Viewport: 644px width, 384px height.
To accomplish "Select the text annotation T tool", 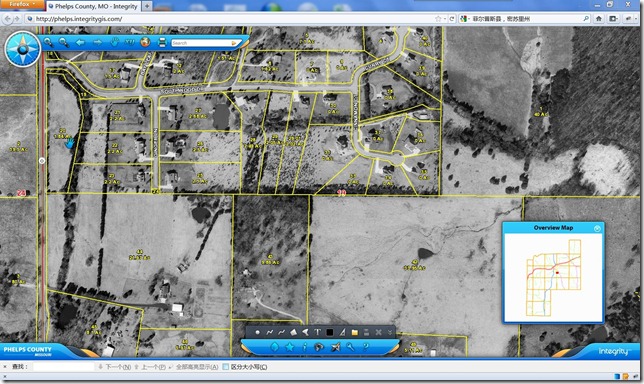I will [317, 332].
